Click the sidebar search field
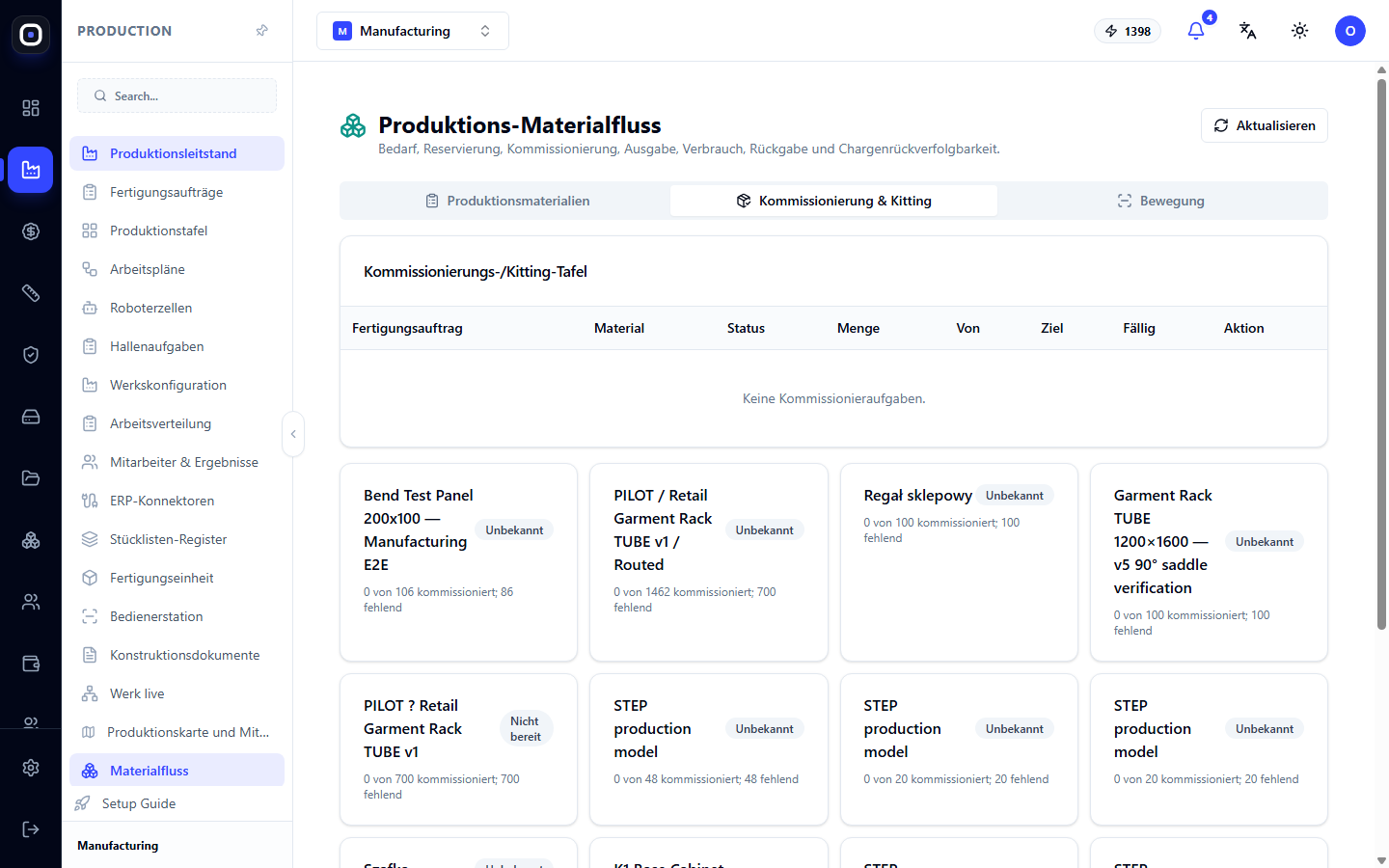1389x868 pixels. 177,95
